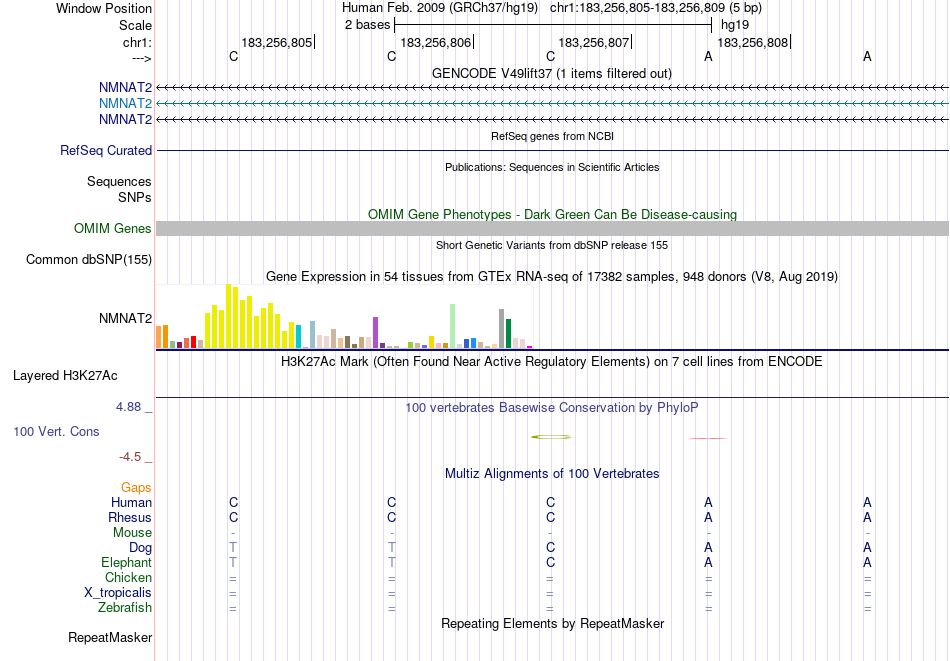Click the SNPs subtrack label
Viewport: 950px width, 661px height.
coord(135,197)
